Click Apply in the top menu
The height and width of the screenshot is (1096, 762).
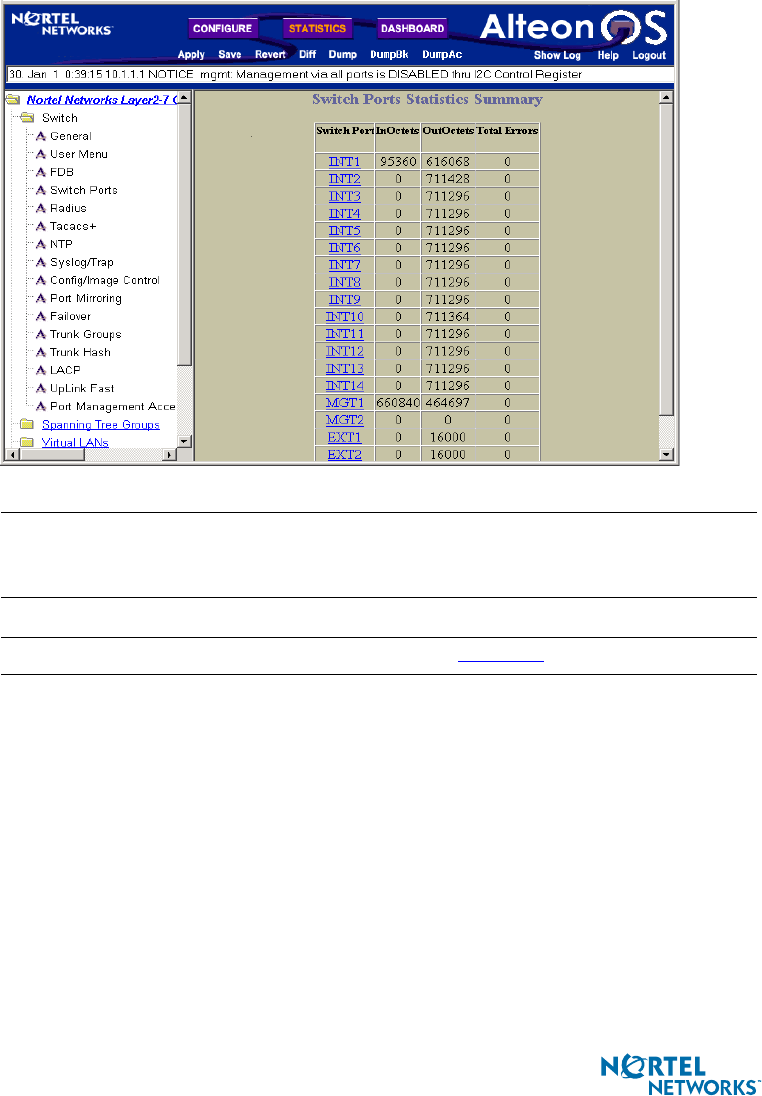click(x=191, y=55)
